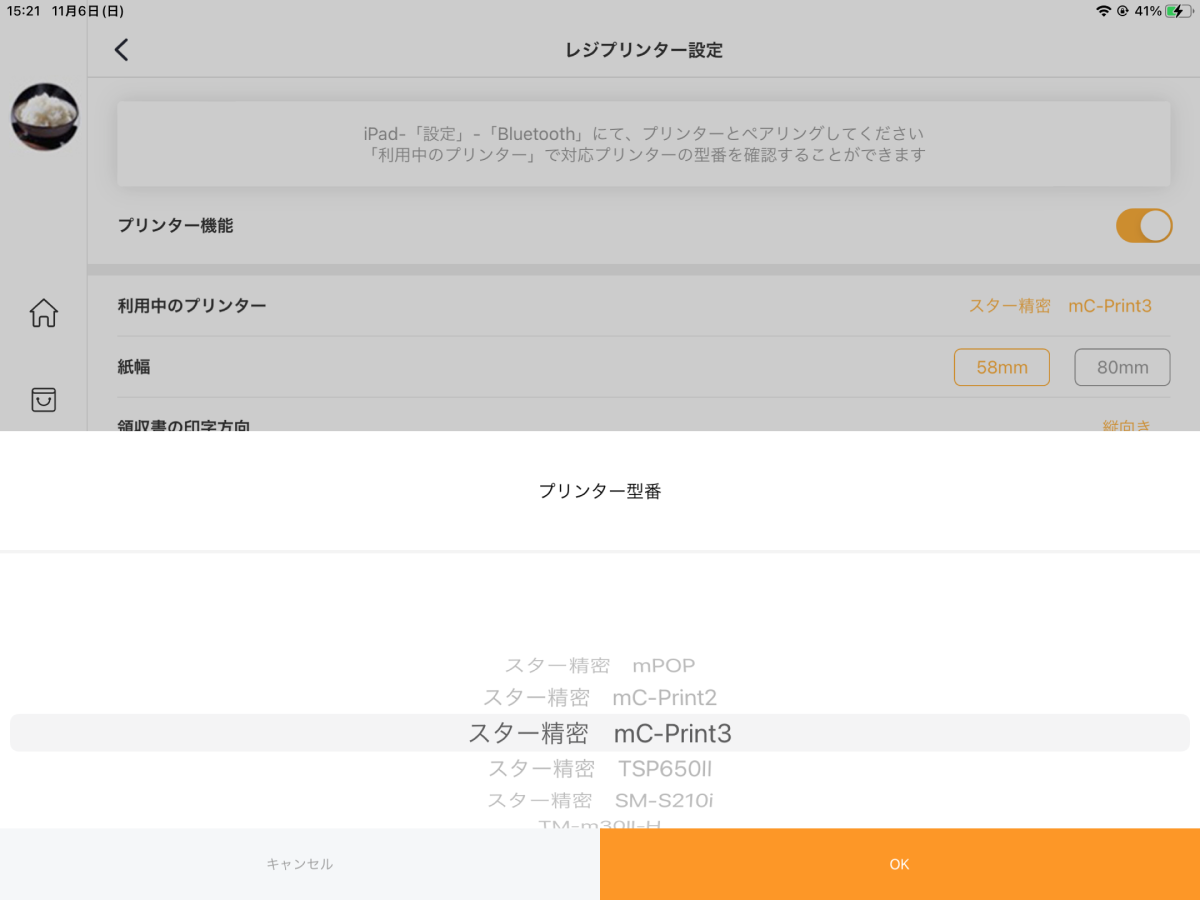Image resolution: width=1200 pixels, height=900 pixels.
Task: Open the shopping bag icon in sidebar
Action: coord(43,399)
